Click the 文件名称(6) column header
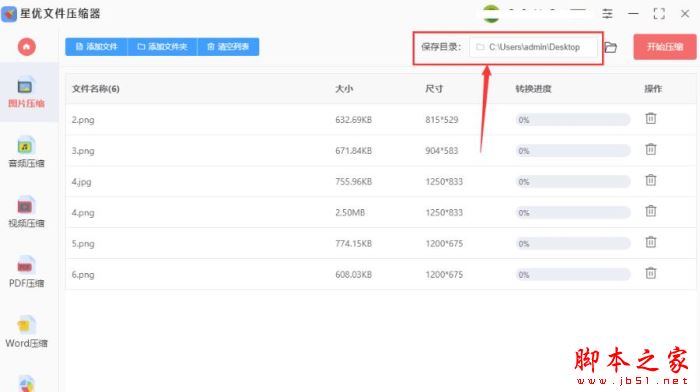700x392 pixels. (96, 89)
